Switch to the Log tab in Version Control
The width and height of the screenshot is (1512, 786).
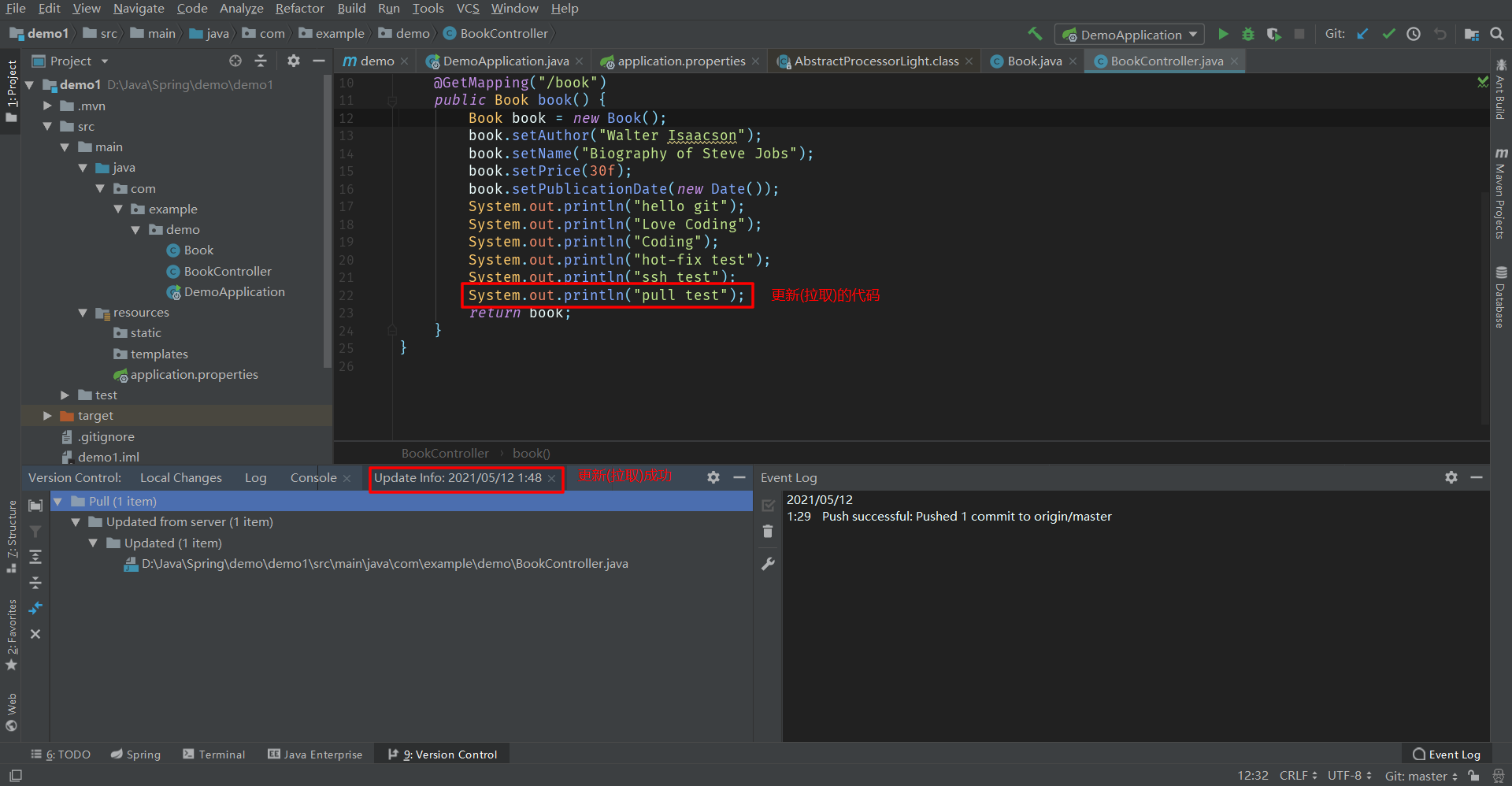[256, 477]
